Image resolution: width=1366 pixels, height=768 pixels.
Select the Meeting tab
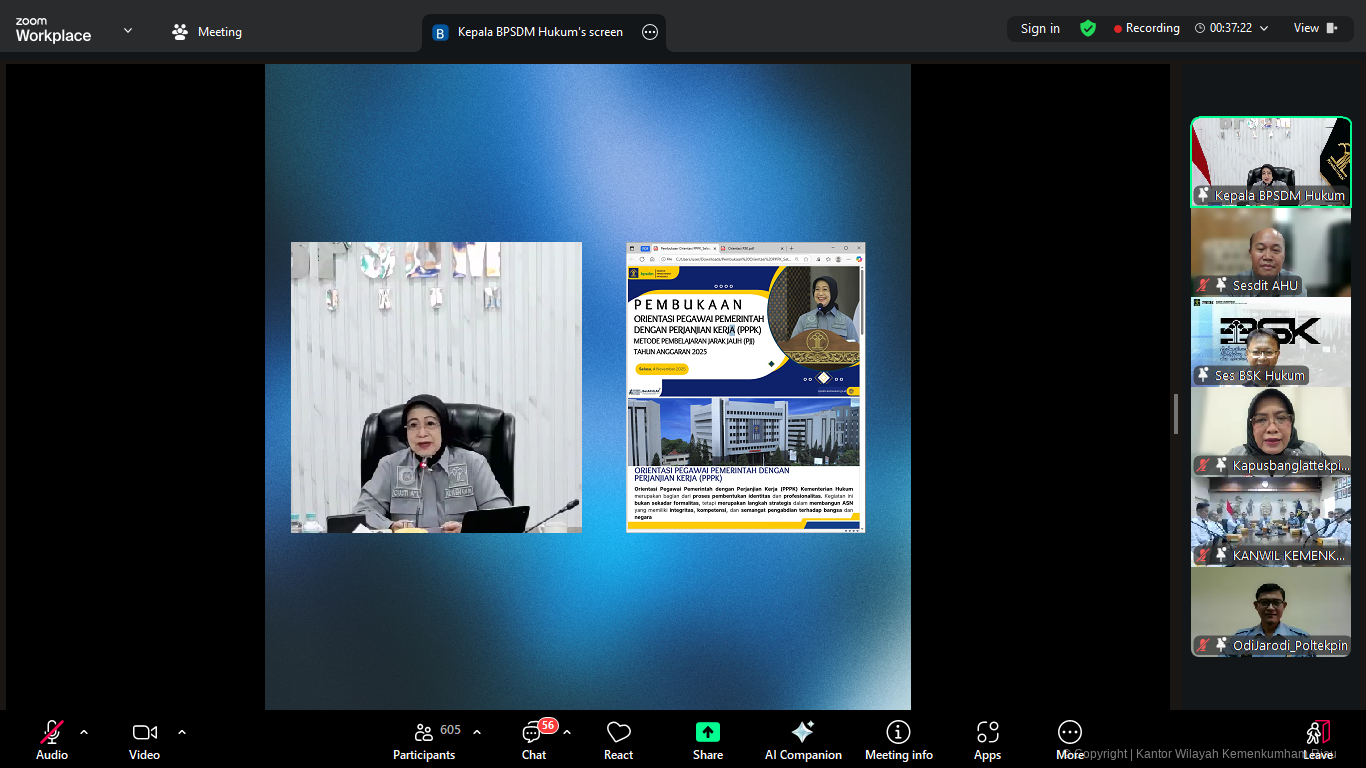207,32
